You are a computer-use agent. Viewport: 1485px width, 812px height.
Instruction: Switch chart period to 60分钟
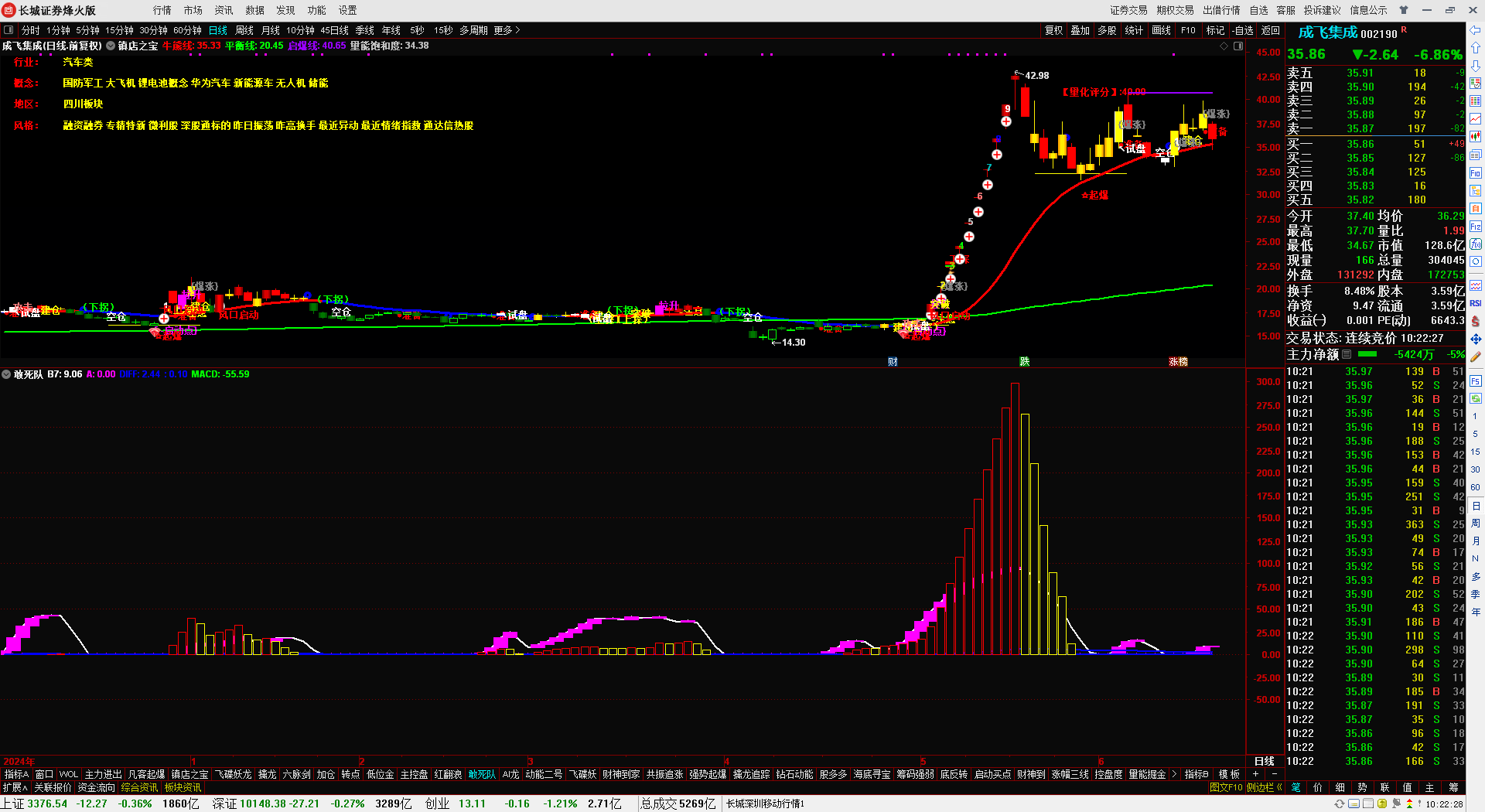click(x=187, y=30)
